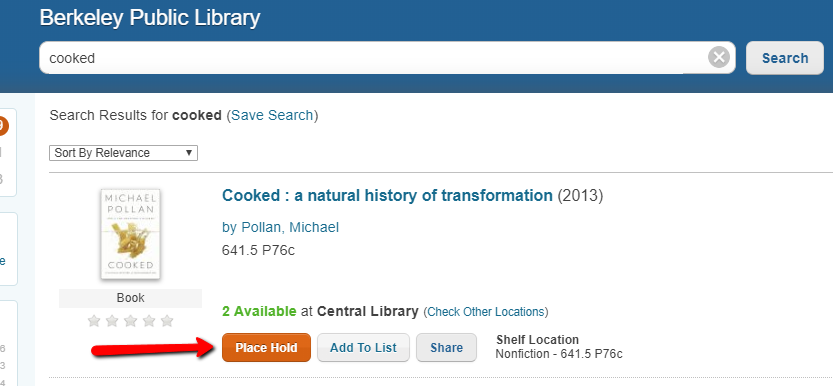Open the Sort By Relevance dropdown
The image size is (833, 386).
coord(123,153)
